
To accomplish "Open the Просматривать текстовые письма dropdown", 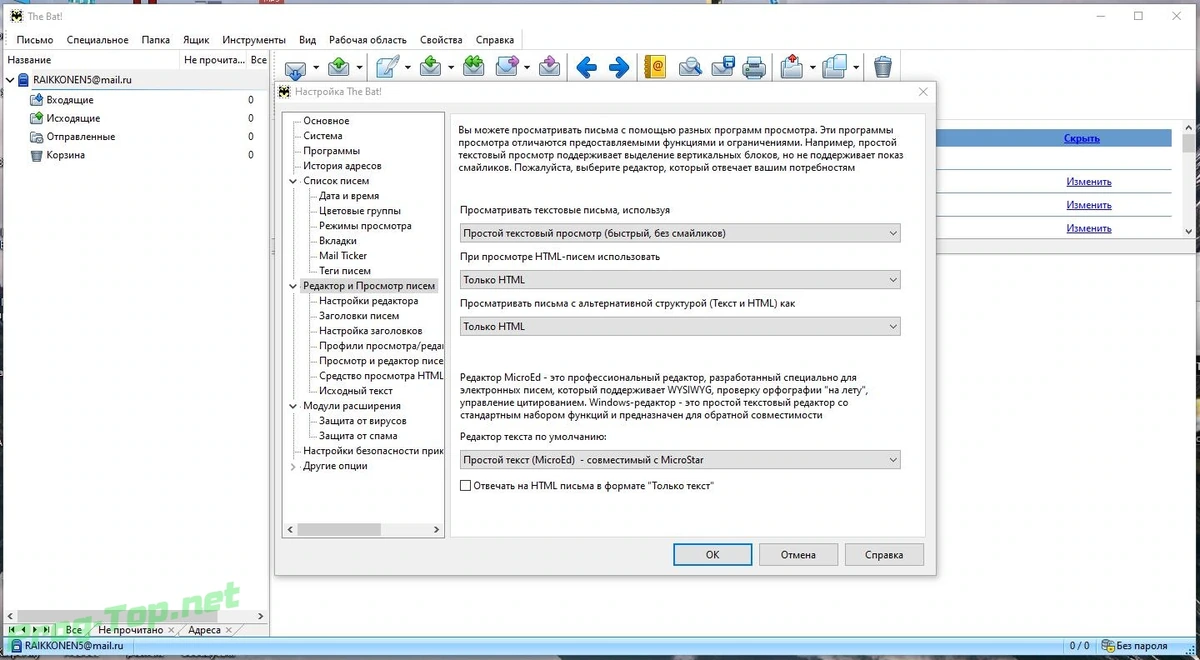I will (x=680, y=233).
